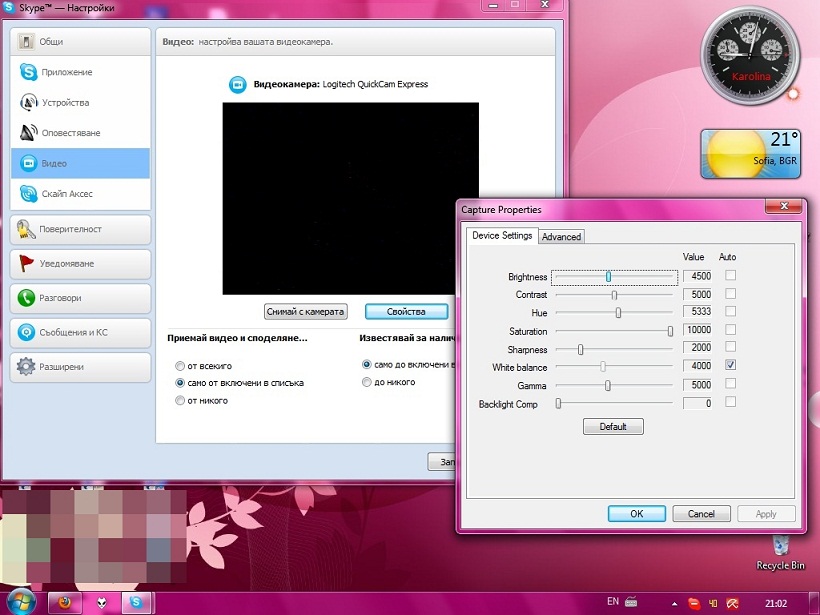
Task: Show hidden tray icons arrow
Action: click(x=675, y=603)
